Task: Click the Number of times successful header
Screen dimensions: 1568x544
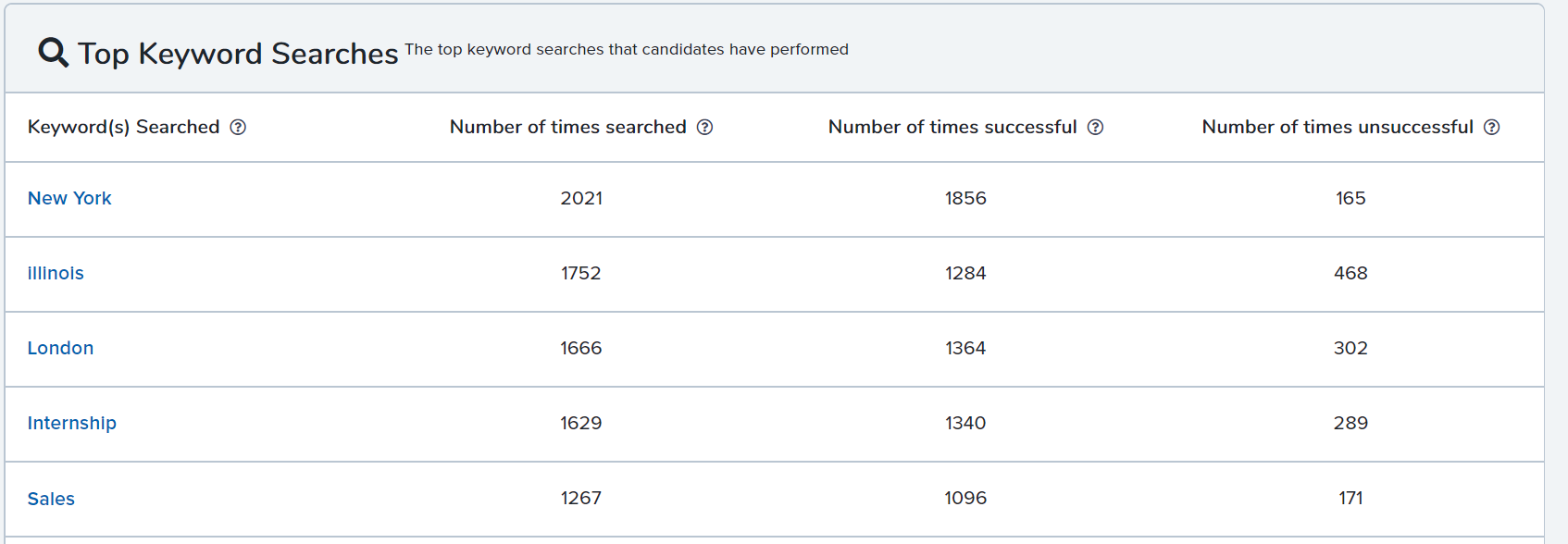Action: [x=952, y=127]
